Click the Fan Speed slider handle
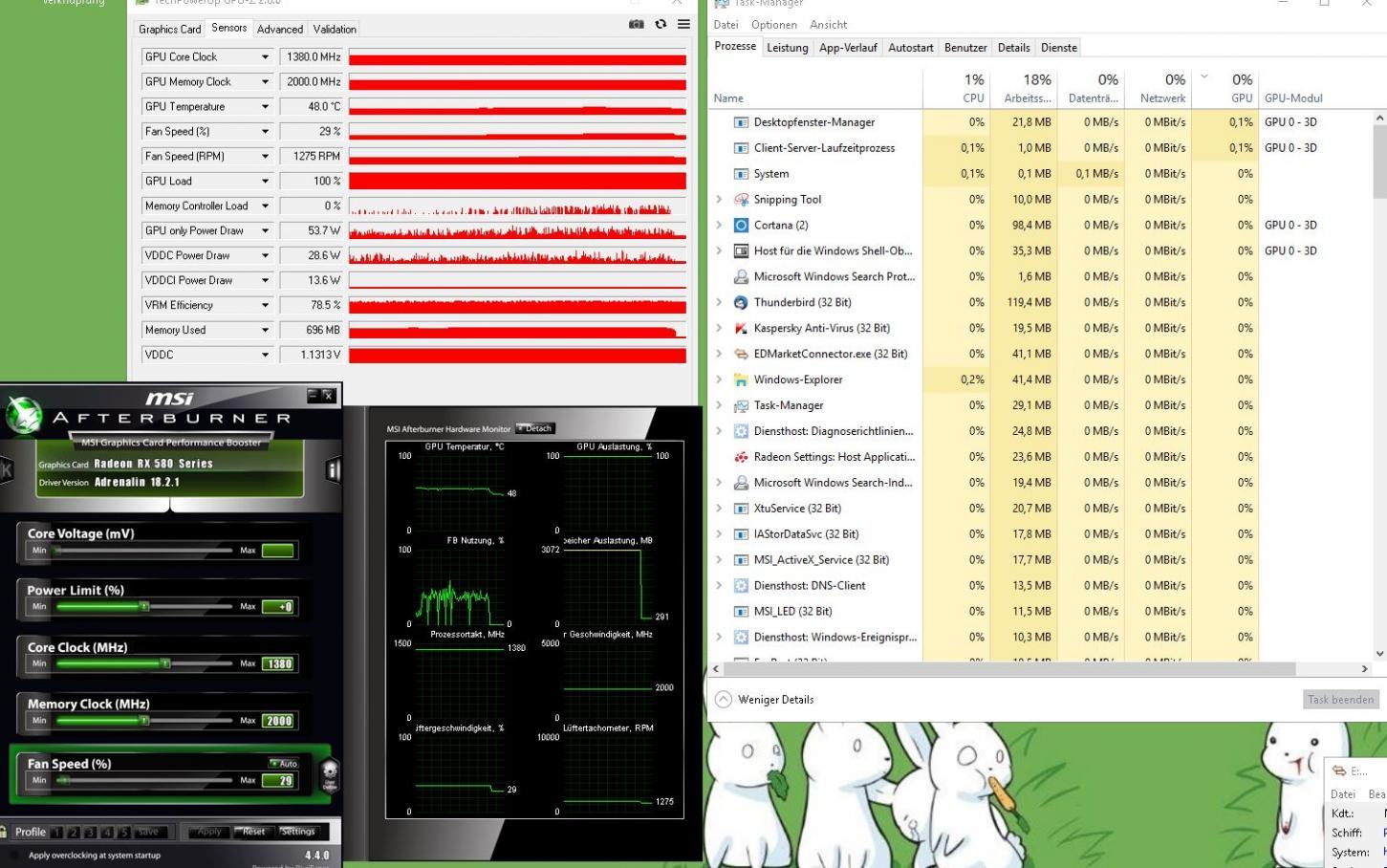 pos(64,780)
